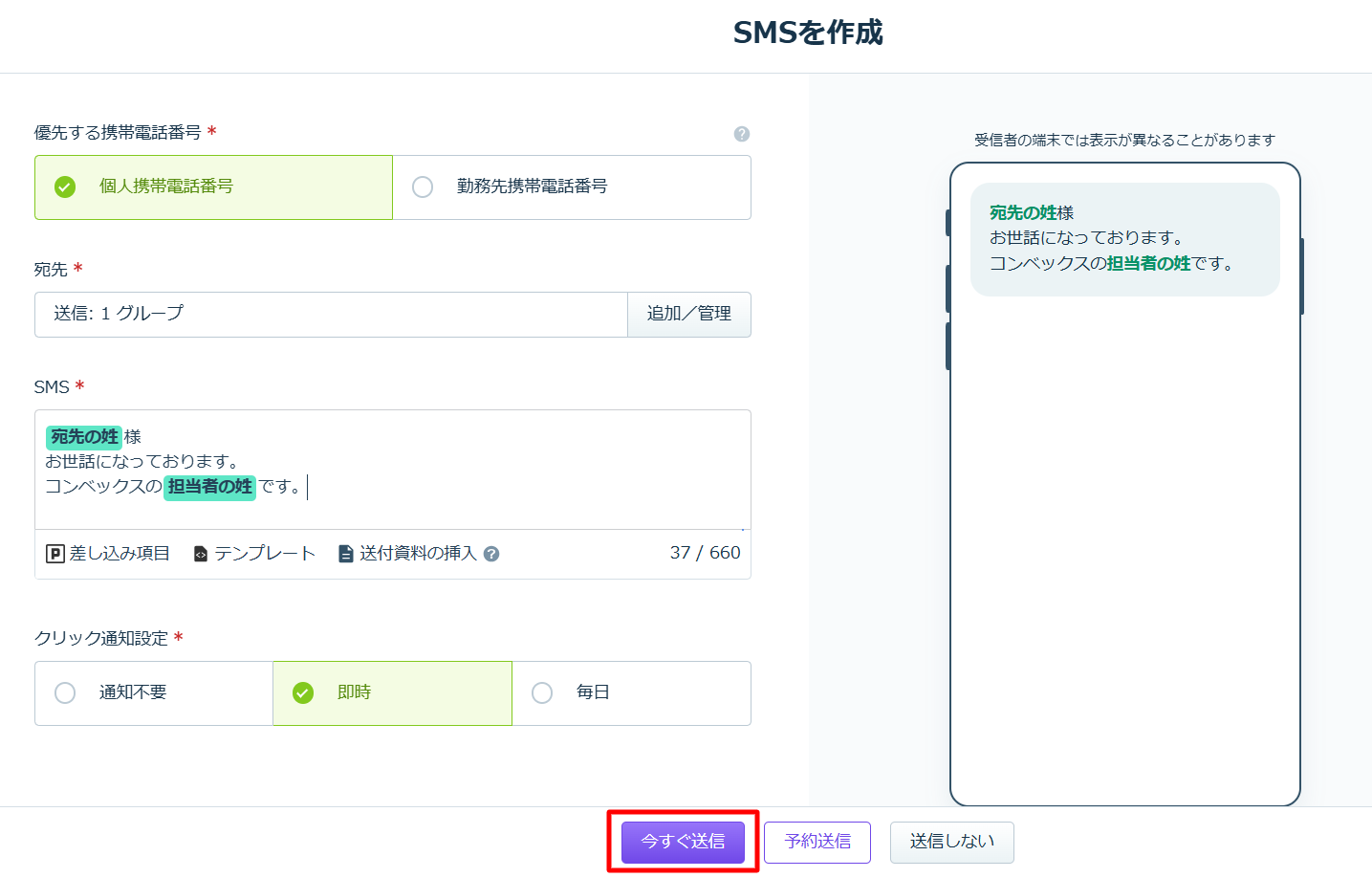1372x878 pixels.
Task: Click the 優先する携帯電話番号 label
Action: 118,133
